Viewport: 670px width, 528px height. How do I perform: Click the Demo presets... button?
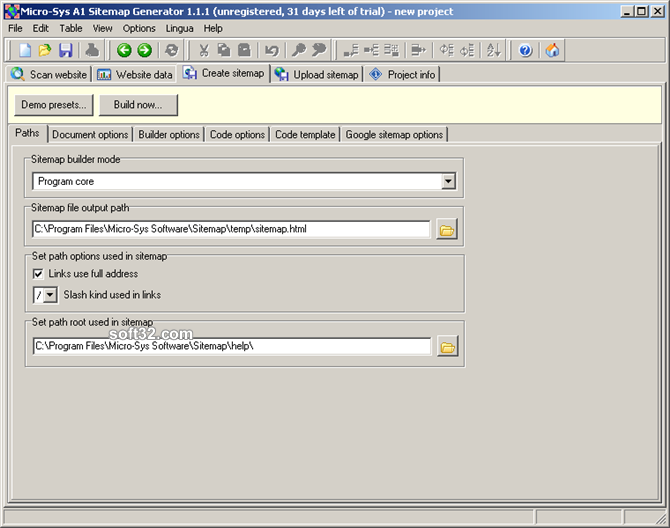pos(54,105)
